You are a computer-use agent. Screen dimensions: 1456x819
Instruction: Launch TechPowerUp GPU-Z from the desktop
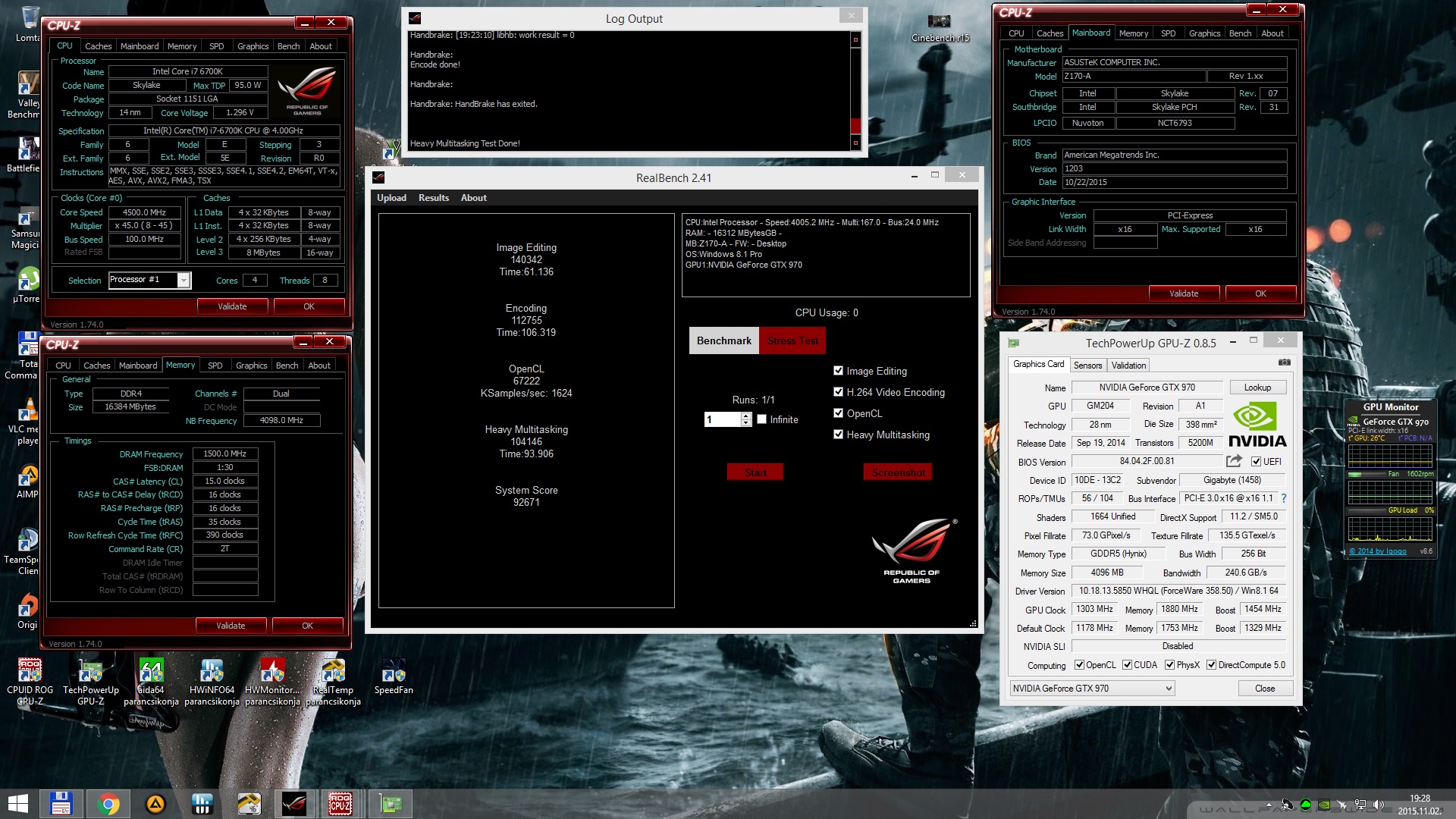pos(90,681)
